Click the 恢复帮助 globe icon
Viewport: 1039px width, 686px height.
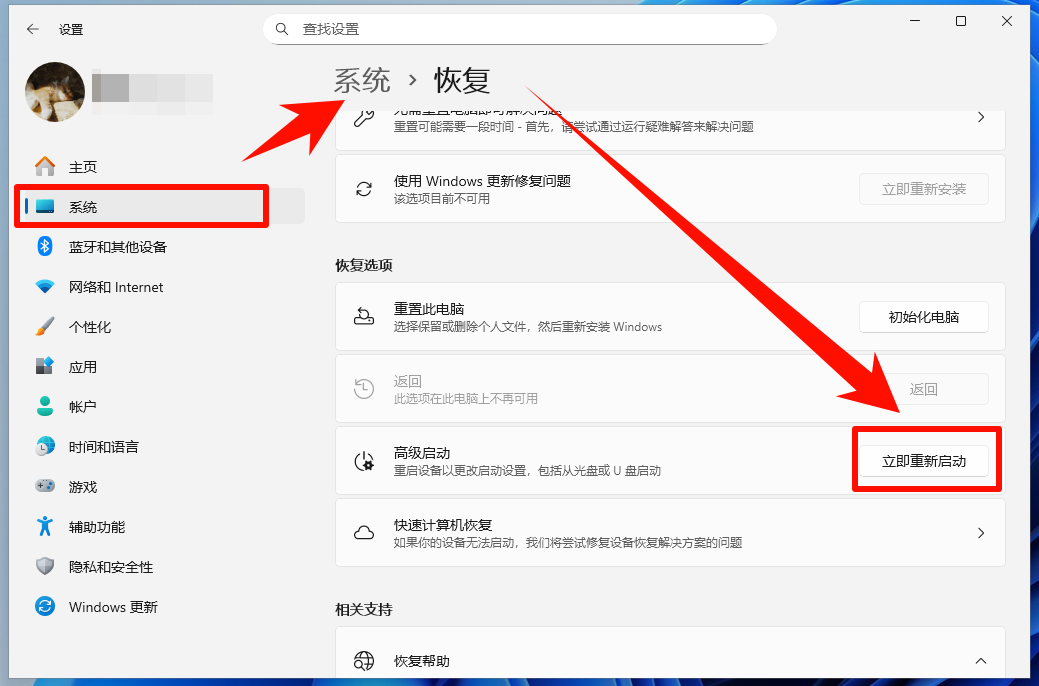click(x=364, y=660)
